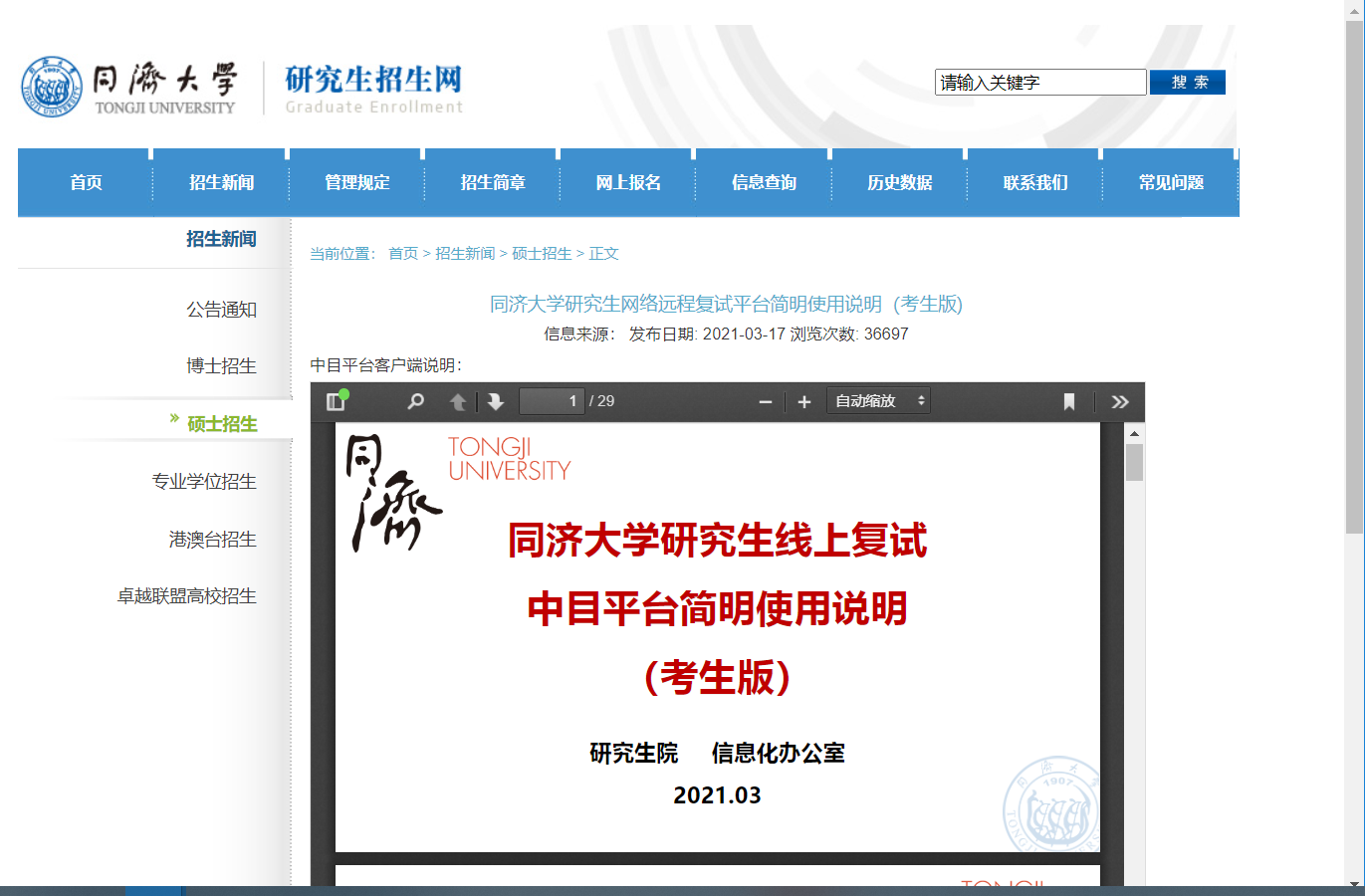The image size is (1365, 896).
Task: Select 博士招生 in the sidebar
Action: (222, 366)
